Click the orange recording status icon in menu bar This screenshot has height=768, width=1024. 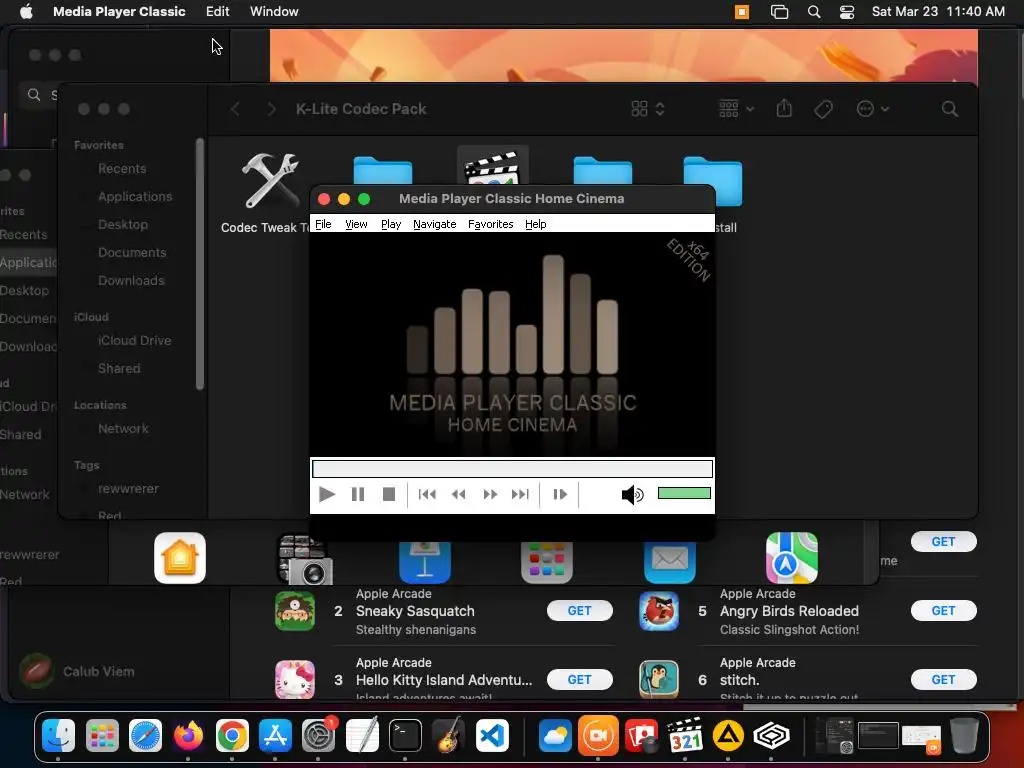click(742, 12)
